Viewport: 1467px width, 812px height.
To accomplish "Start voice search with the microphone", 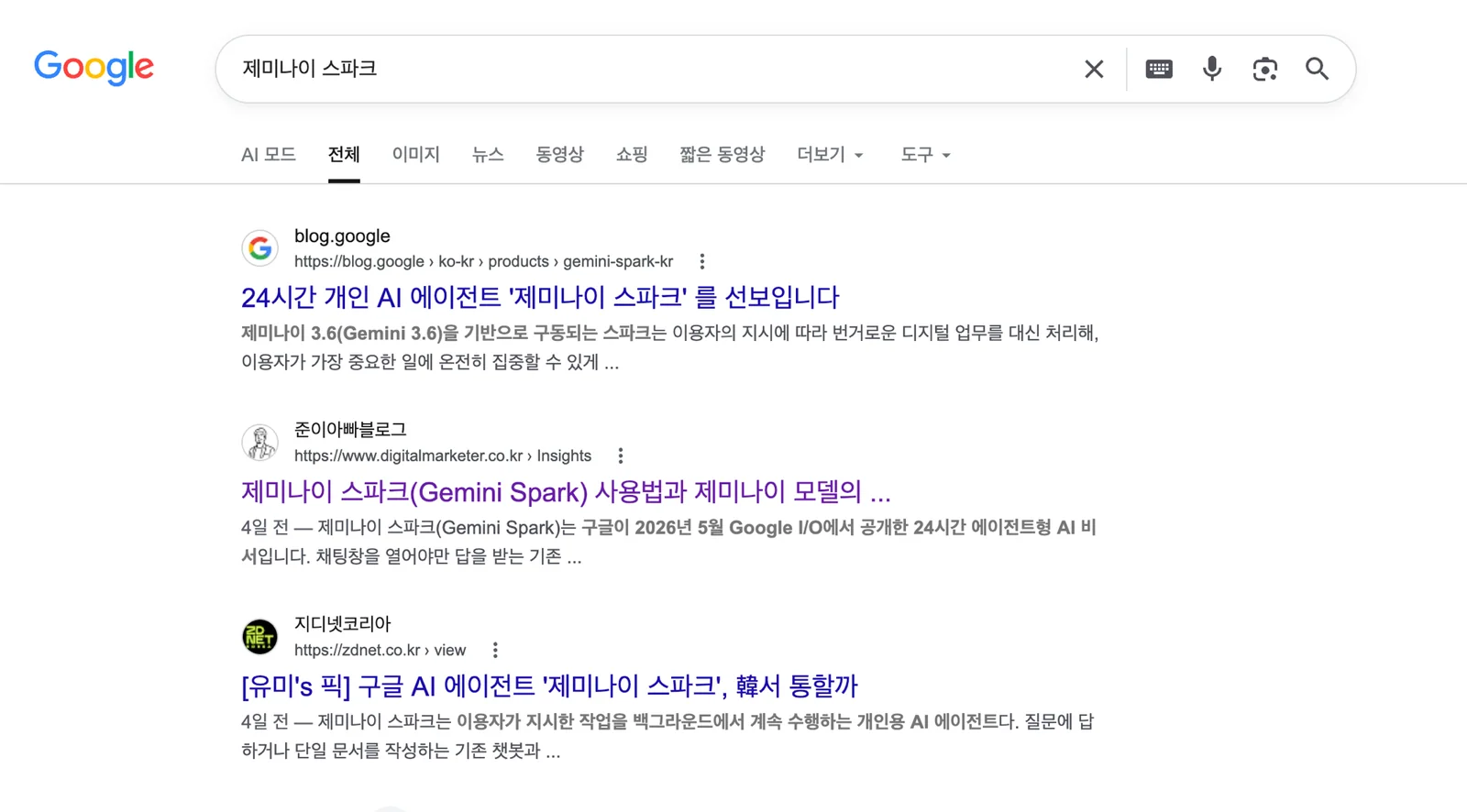I will point(1212,69).
